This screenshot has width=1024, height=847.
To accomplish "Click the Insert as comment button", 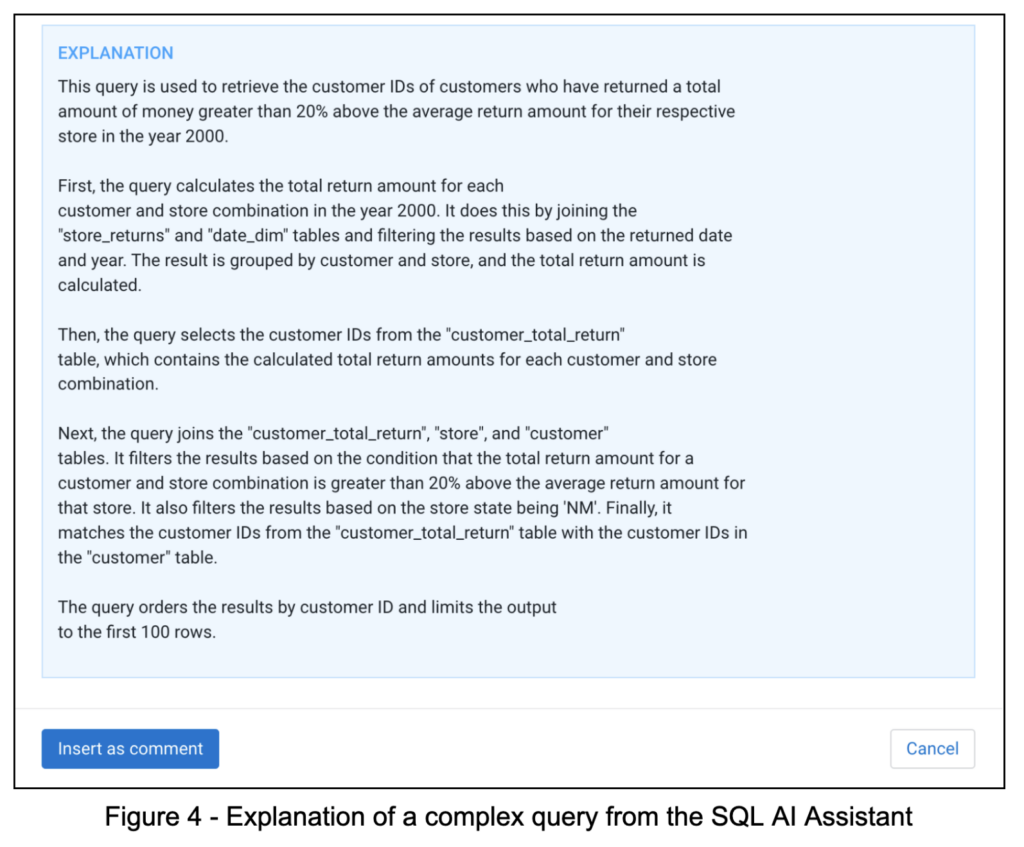I will point(130,748).
